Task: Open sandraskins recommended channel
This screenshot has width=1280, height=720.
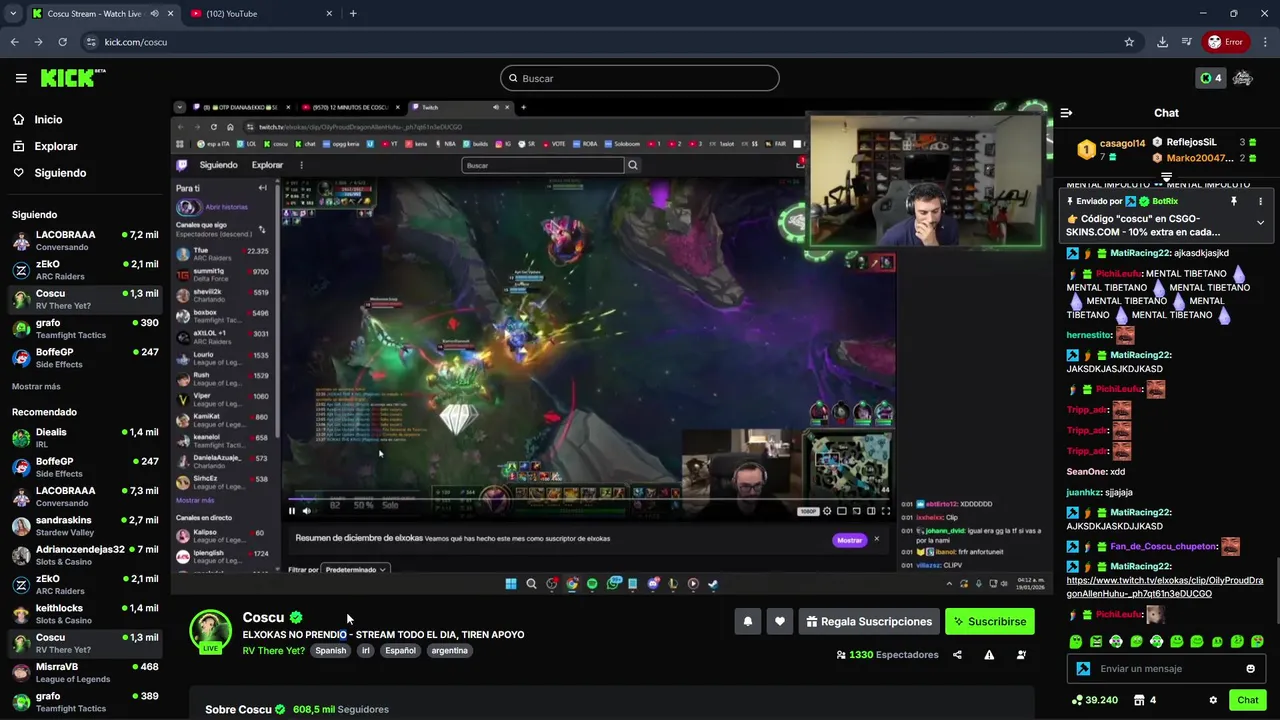Action: pyautogui.click(x=84, y=526)
